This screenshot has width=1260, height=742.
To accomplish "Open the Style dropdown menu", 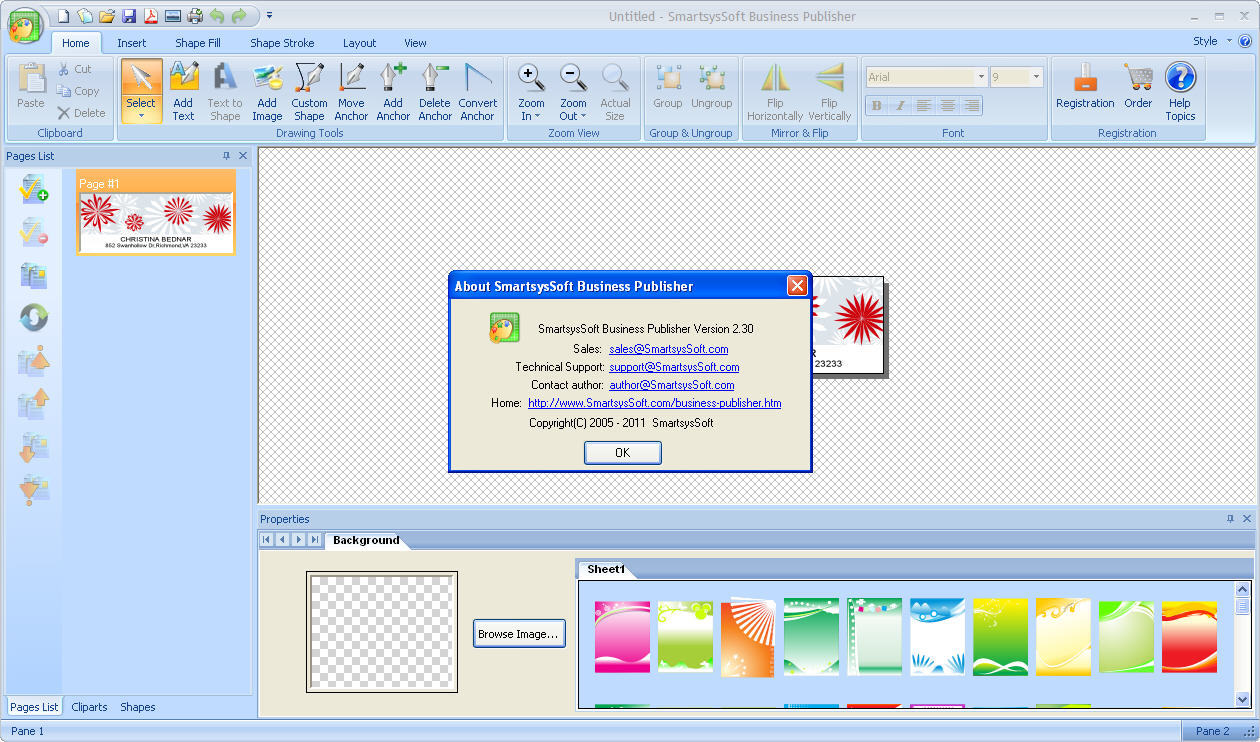I will click(x=1210, y=41).
